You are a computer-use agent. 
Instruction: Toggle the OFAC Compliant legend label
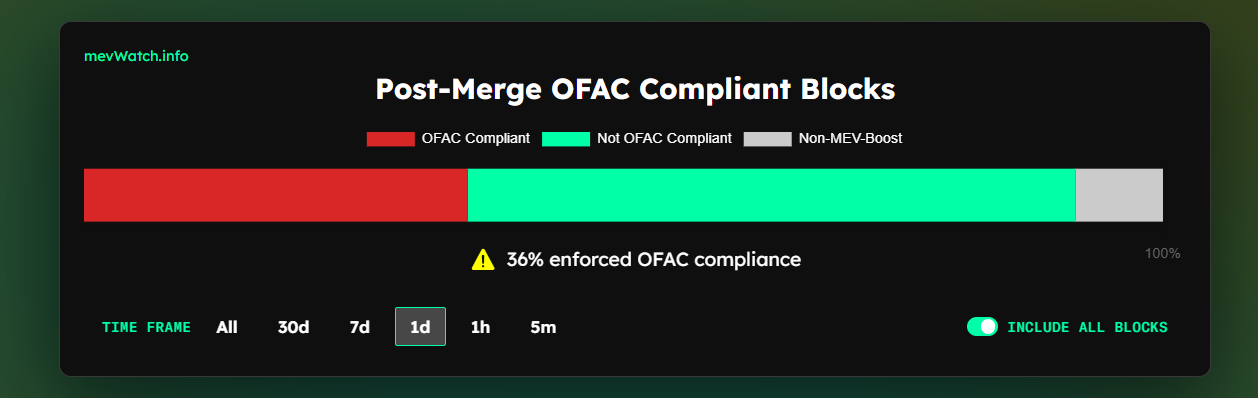[476, 138]
